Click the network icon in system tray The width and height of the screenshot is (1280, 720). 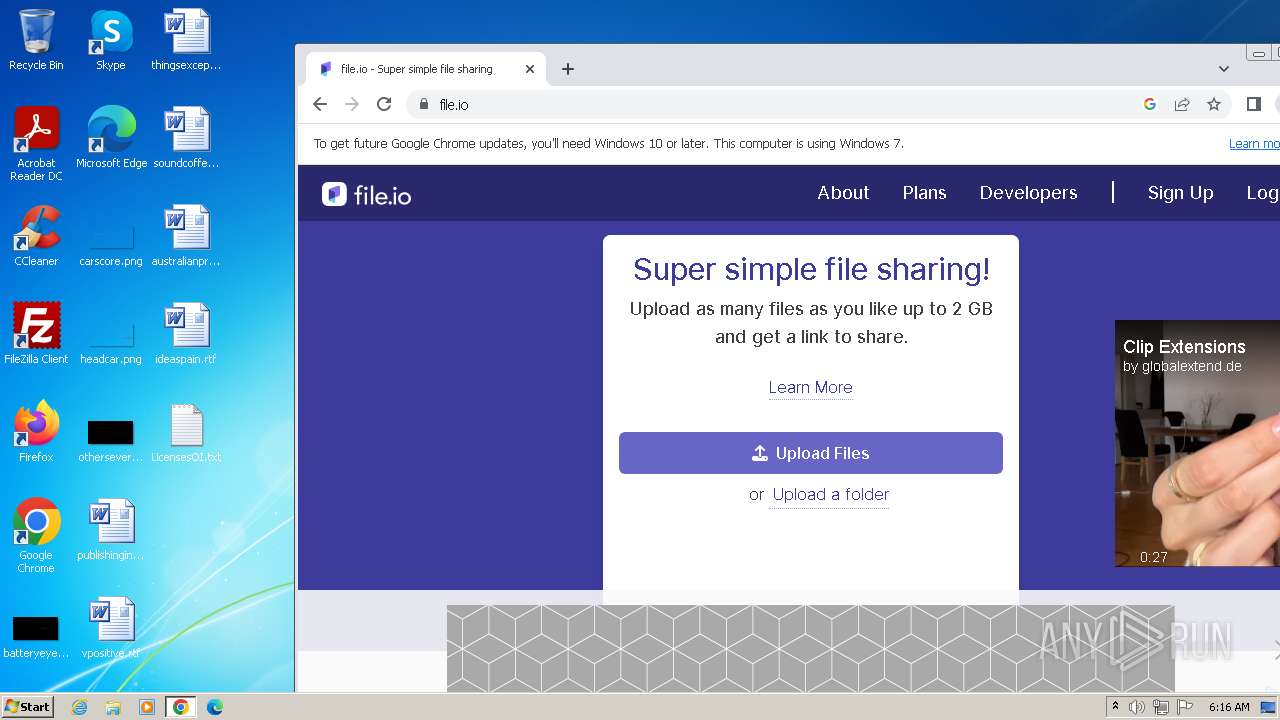(1161, 707)
